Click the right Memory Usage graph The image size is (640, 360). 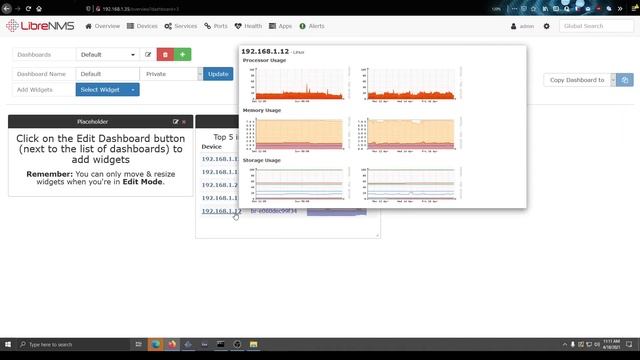(x=411, y=134)
